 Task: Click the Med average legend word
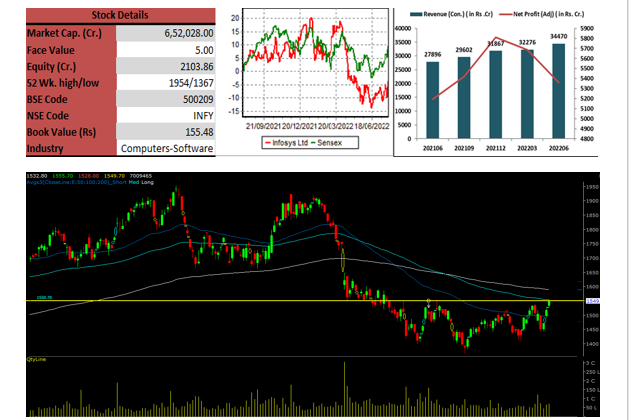pos(134,182)
